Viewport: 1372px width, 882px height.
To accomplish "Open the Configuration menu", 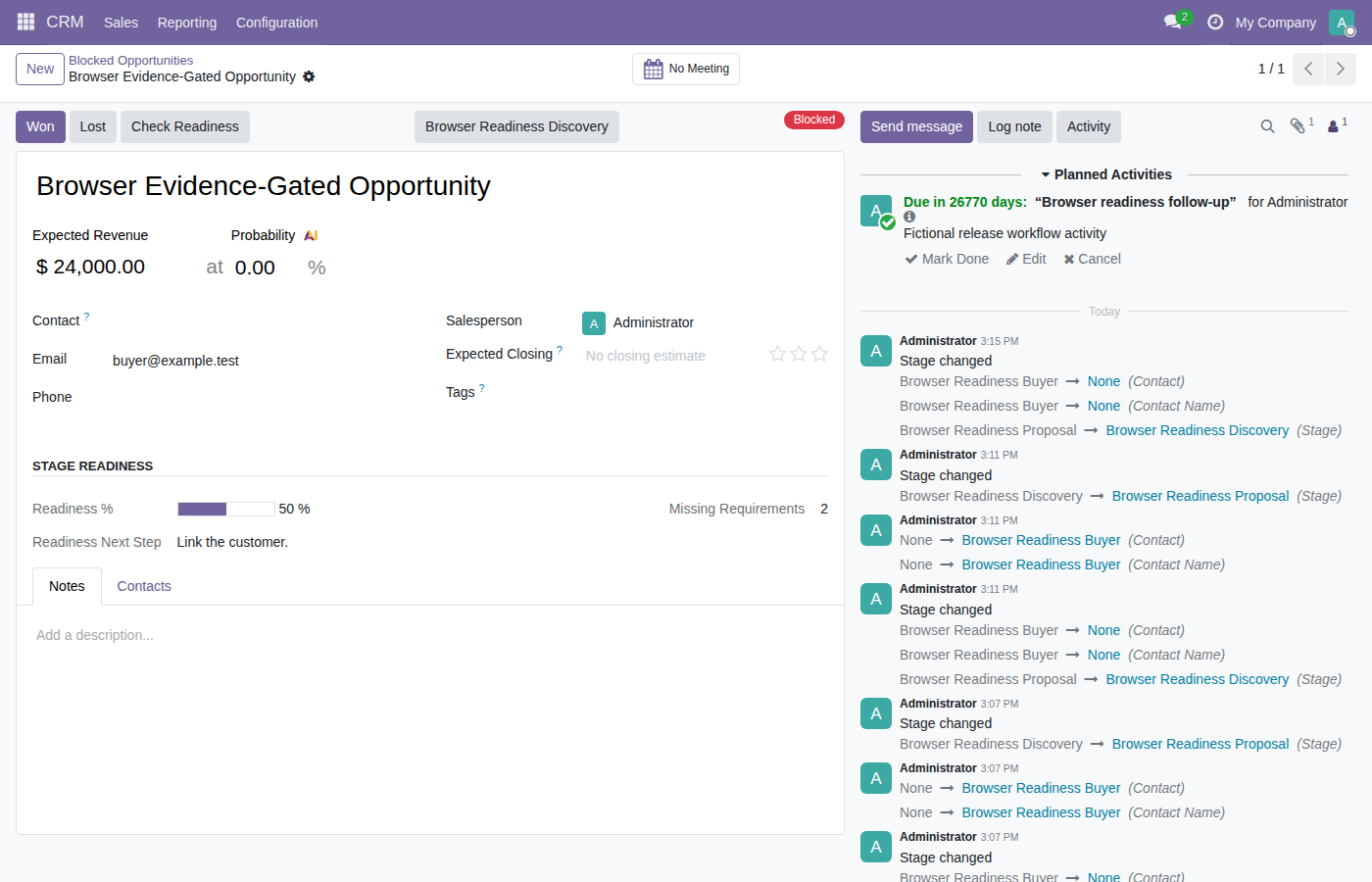I will (x=276, y=23).
